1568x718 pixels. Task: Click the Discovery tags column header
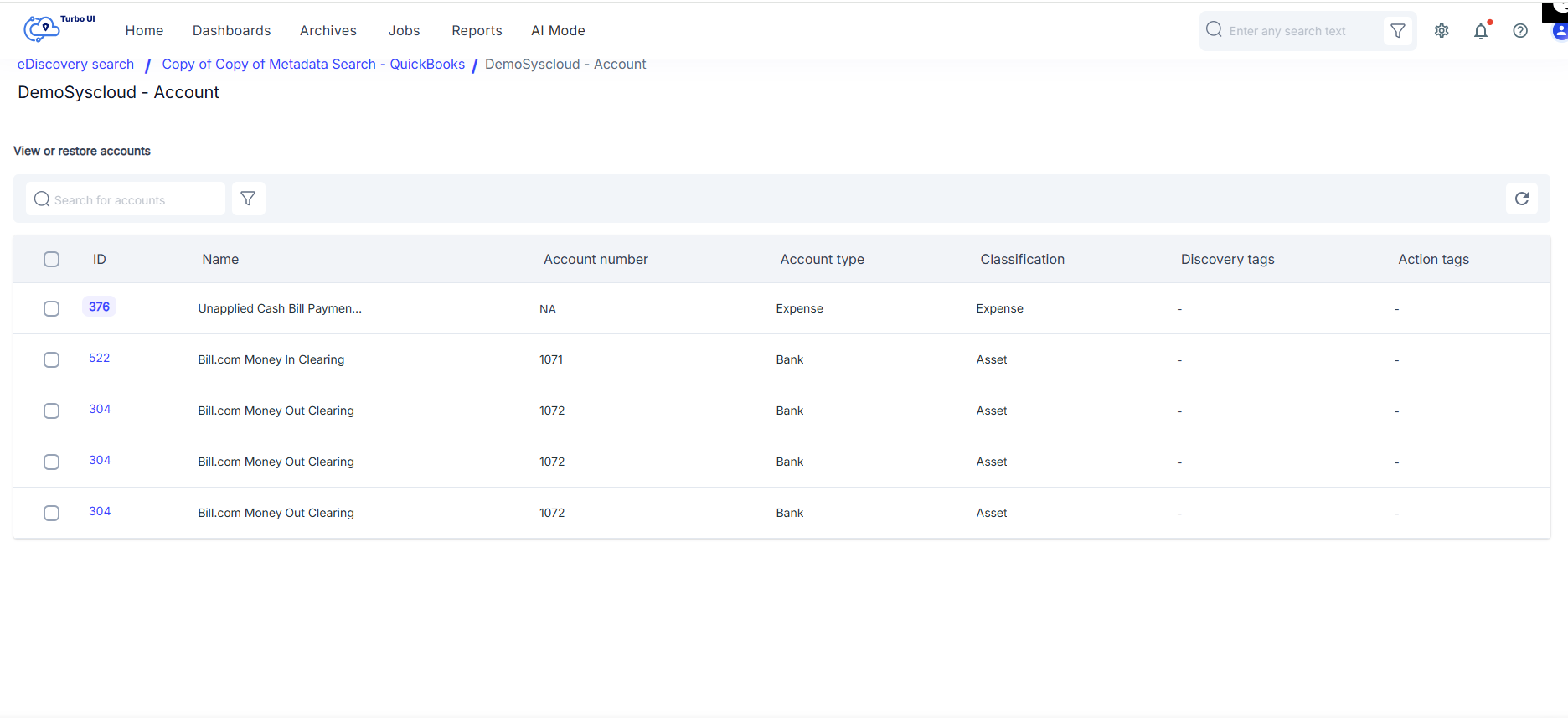pyautogui.click(x=1227, y=260)
